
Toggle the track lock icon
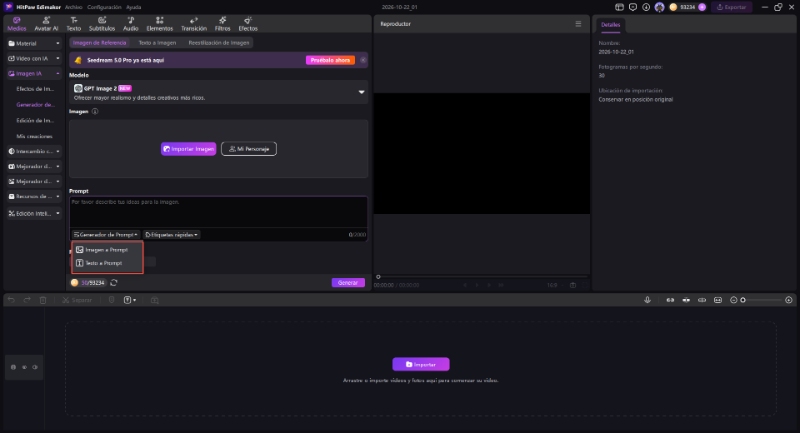13,367
